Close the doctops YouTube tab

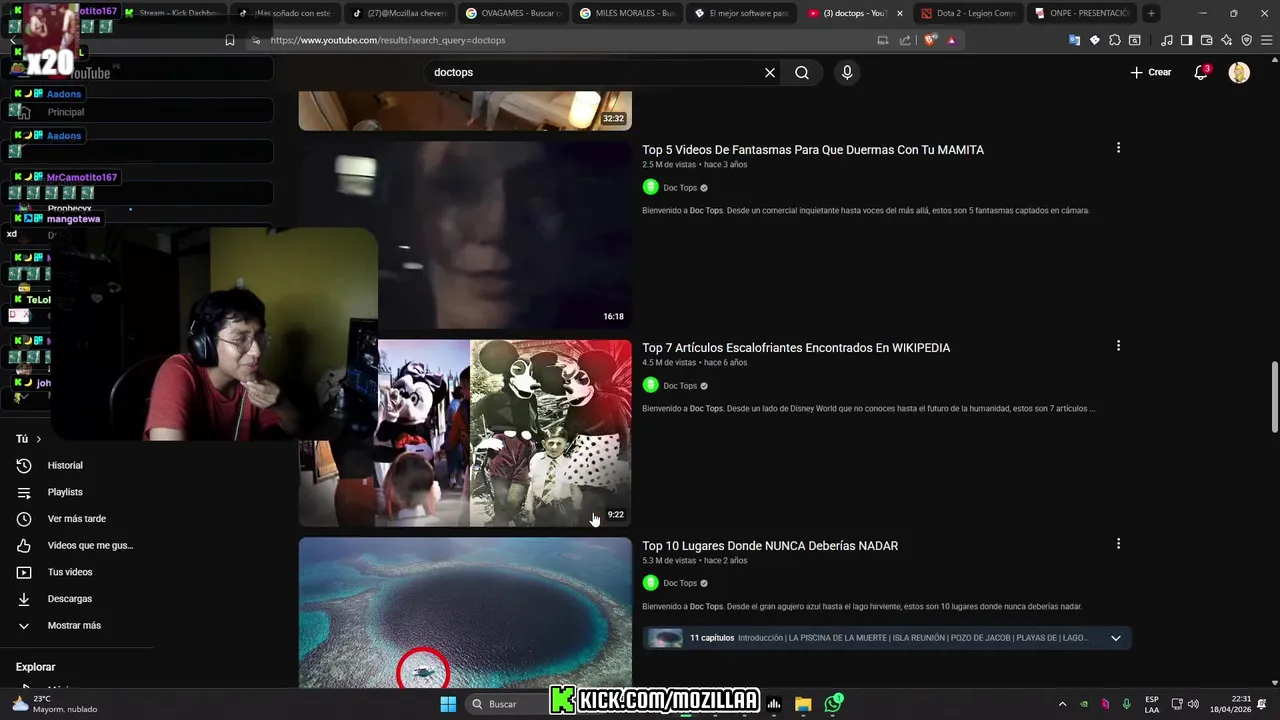900,13
